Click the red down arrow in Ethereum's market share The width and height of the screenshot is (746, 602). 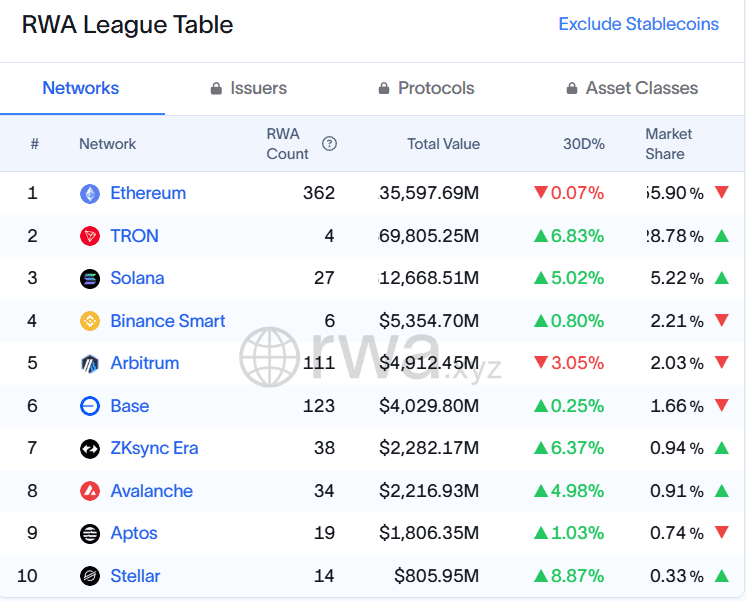point(722,192)
